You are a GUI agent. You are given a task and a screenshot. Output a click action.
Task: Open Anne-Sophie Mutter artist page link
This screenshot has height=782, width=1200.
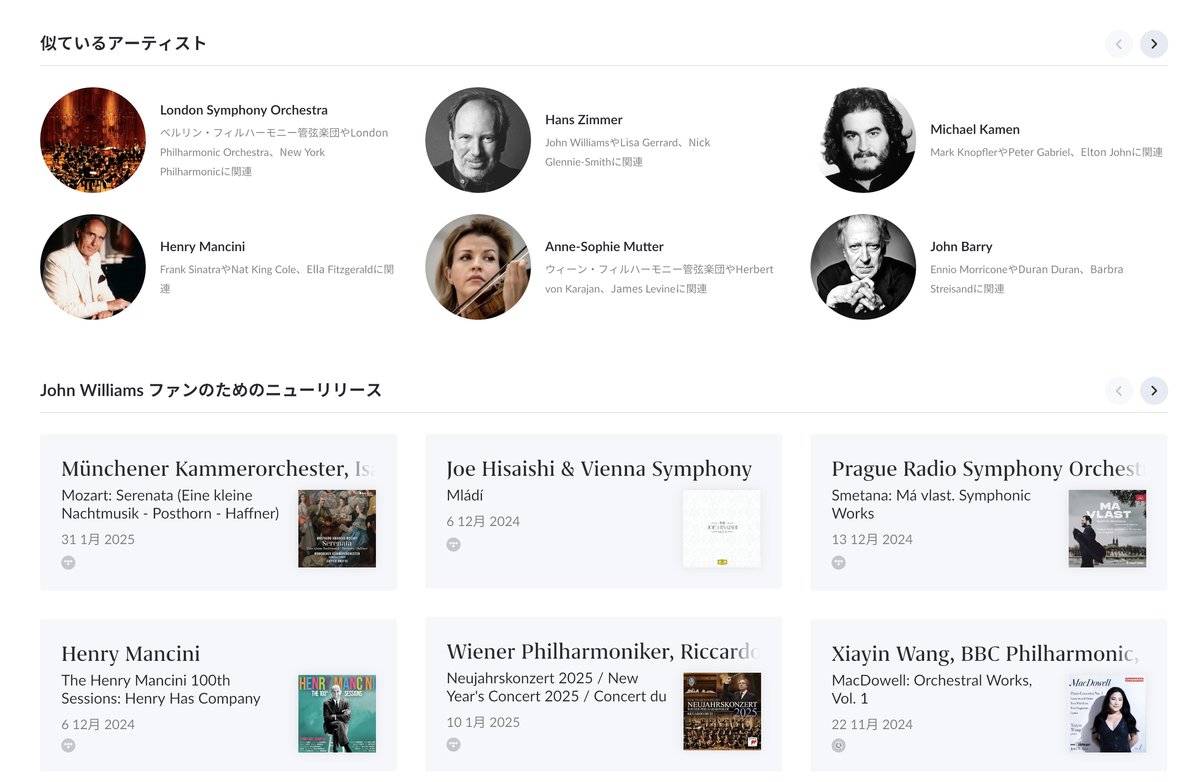coord(604,247)
